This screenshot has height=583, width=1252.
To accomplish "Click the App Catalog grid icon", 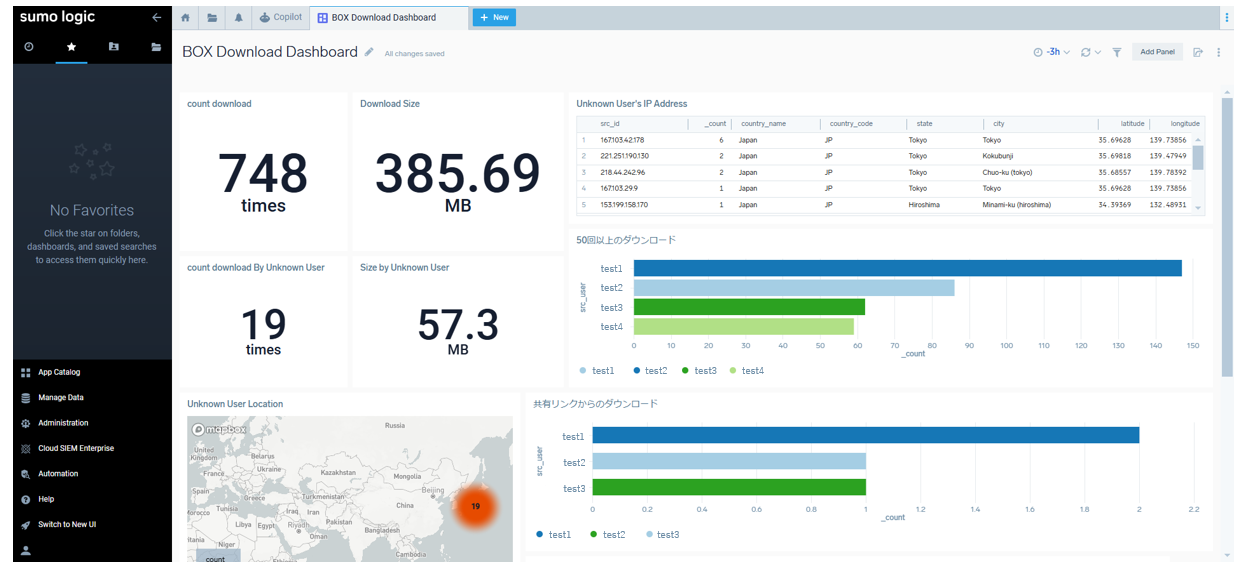I will [26, 373].
